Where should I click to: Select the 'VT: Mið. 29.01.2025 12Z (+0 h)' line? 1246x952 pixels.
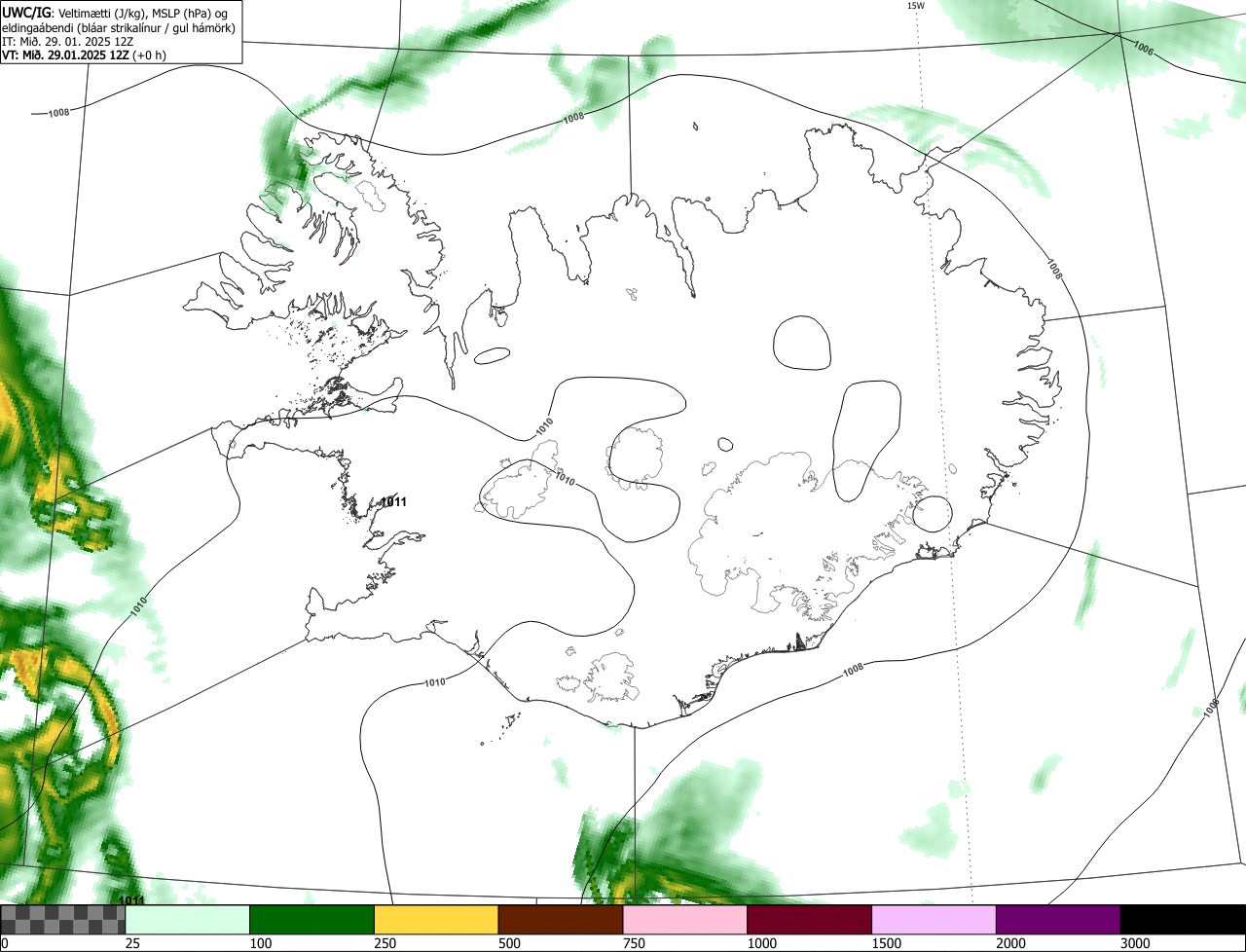tap(85, 55)
